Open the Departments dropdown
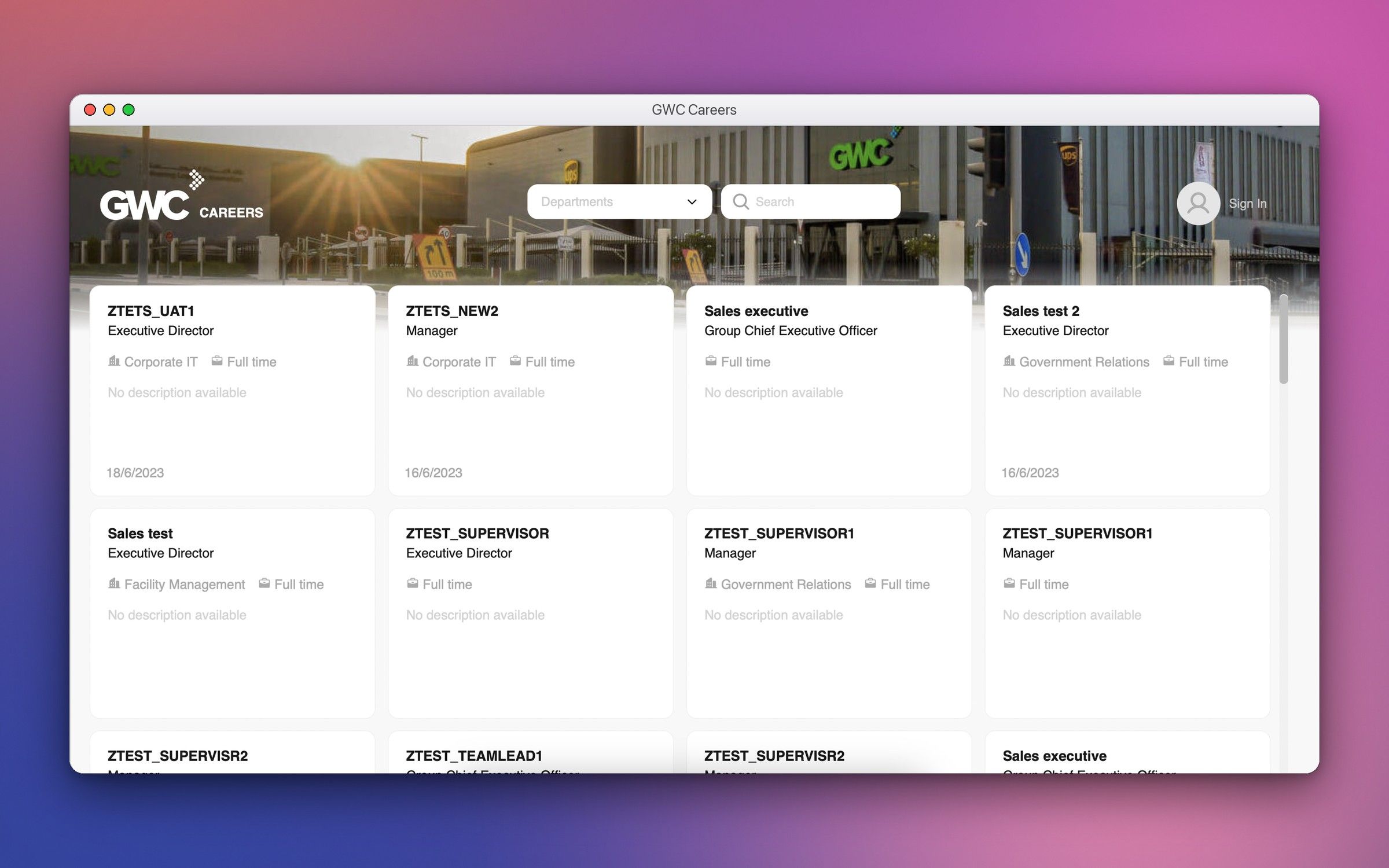This screenshot has width=1389, height=868. [x=619, y=201]
